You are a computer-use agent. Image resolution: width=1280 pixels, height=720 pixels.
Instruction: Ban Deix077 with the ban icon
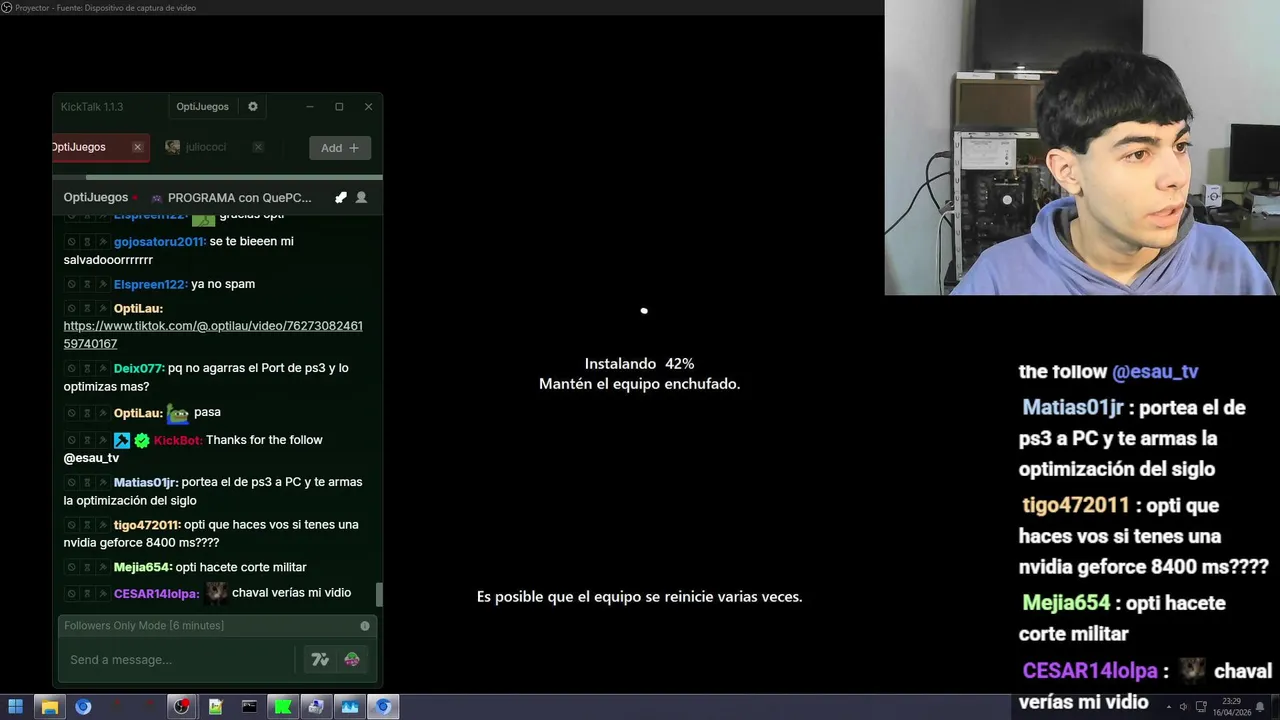71,368
